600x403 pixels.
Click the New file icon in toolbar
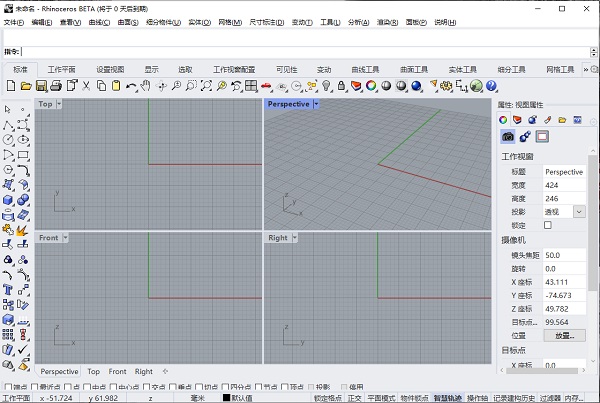click(x=9, y=86)
